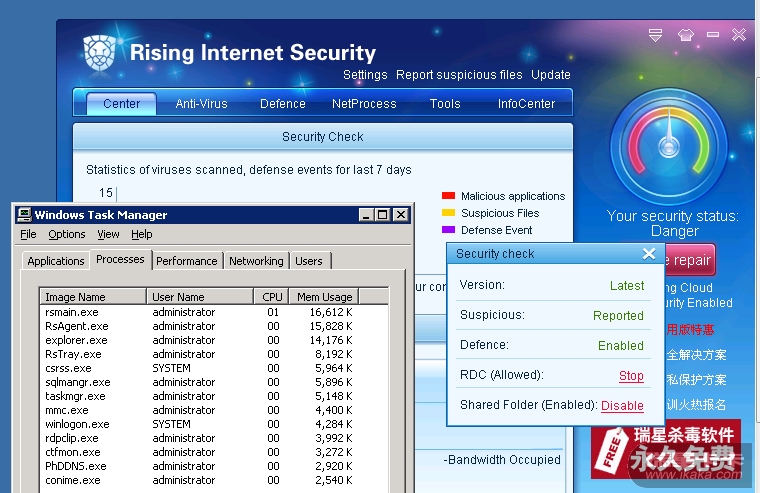Switch to Performance tab in Task Manager
Viewport: 760px width, 493px height.
click(187, 261)
